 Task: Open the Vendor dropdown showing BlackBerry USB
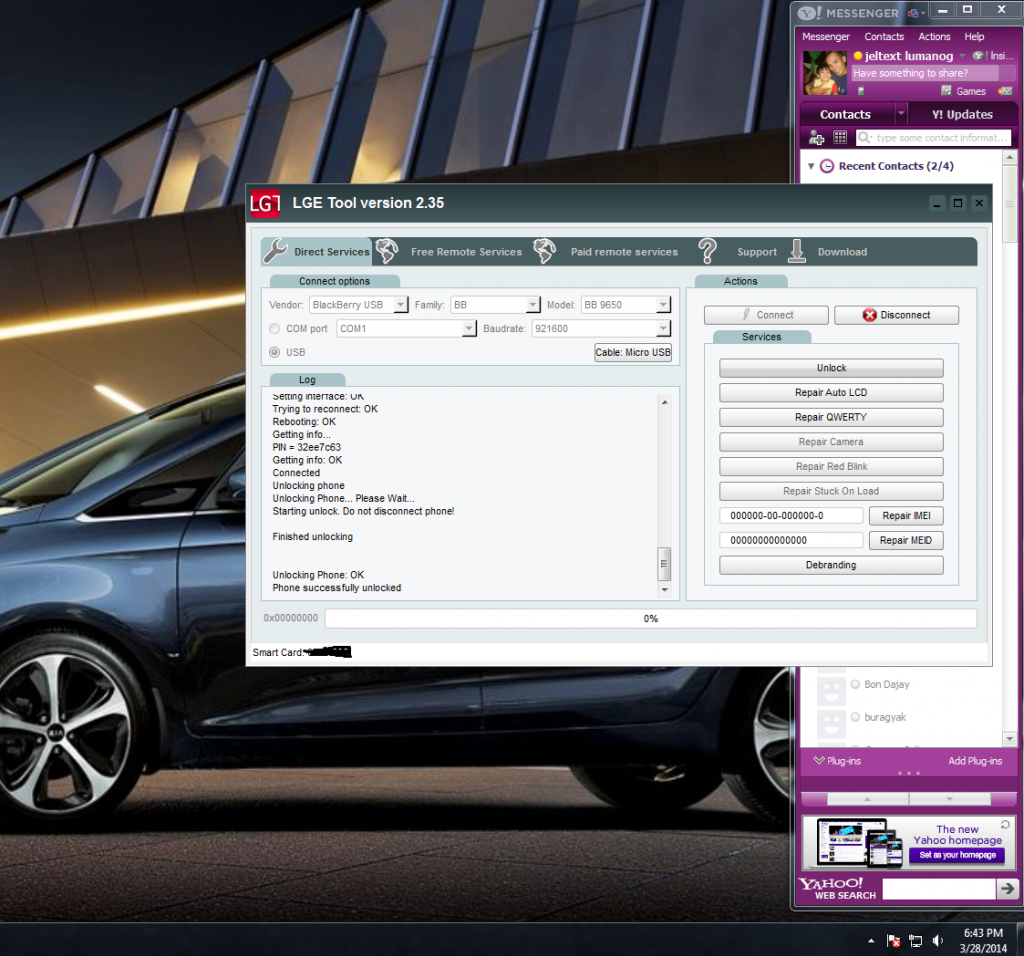[x=359, y=305]
